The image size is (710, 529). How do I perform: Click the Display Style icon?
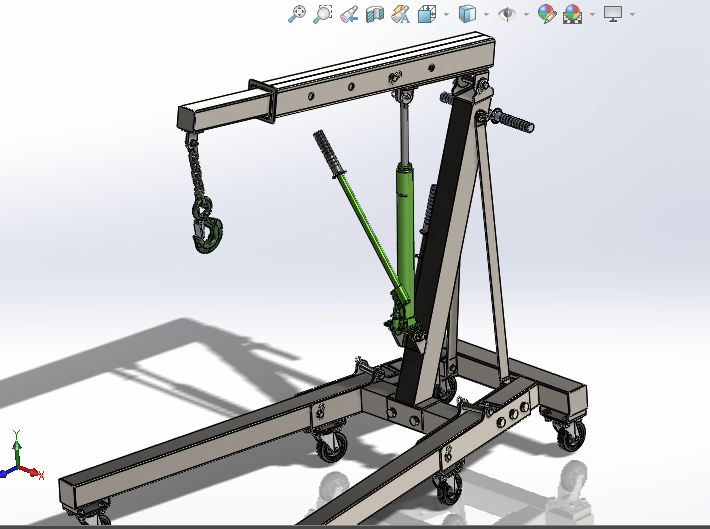tap(467, 14)
